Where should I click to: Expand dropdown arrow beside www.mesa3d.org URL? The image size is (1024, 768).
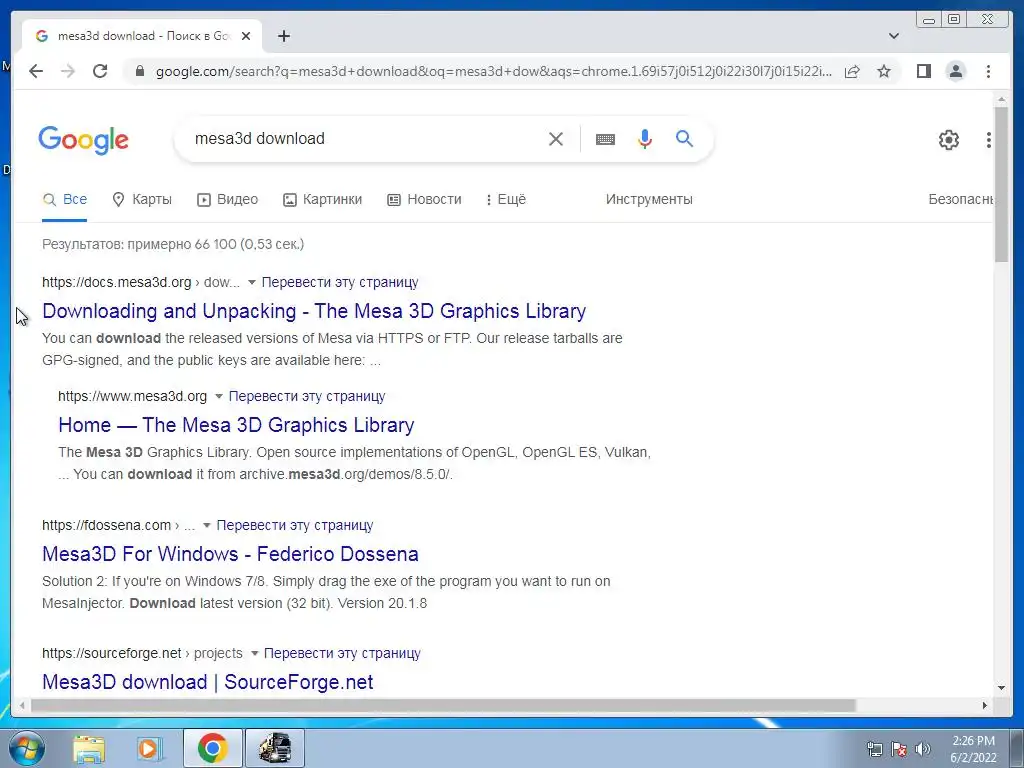click(219, 396)
